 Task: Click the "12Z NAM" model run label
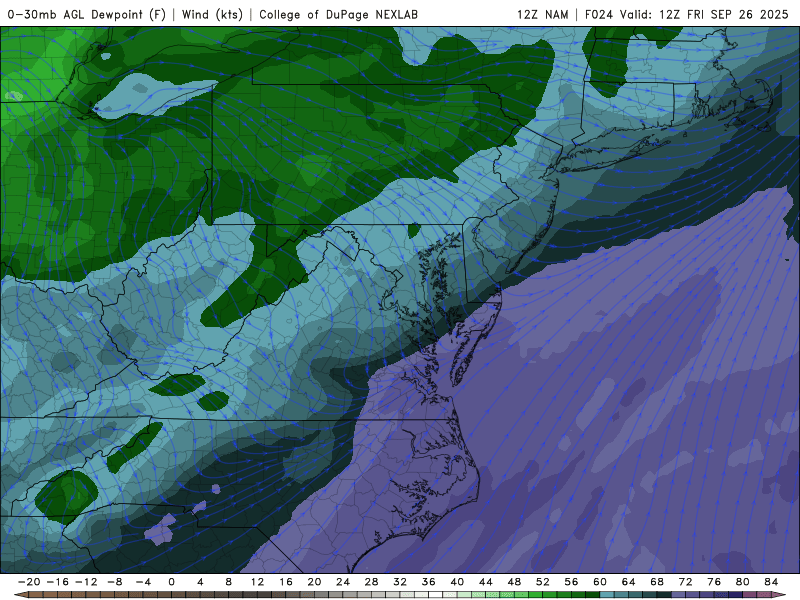pos(543,14)
